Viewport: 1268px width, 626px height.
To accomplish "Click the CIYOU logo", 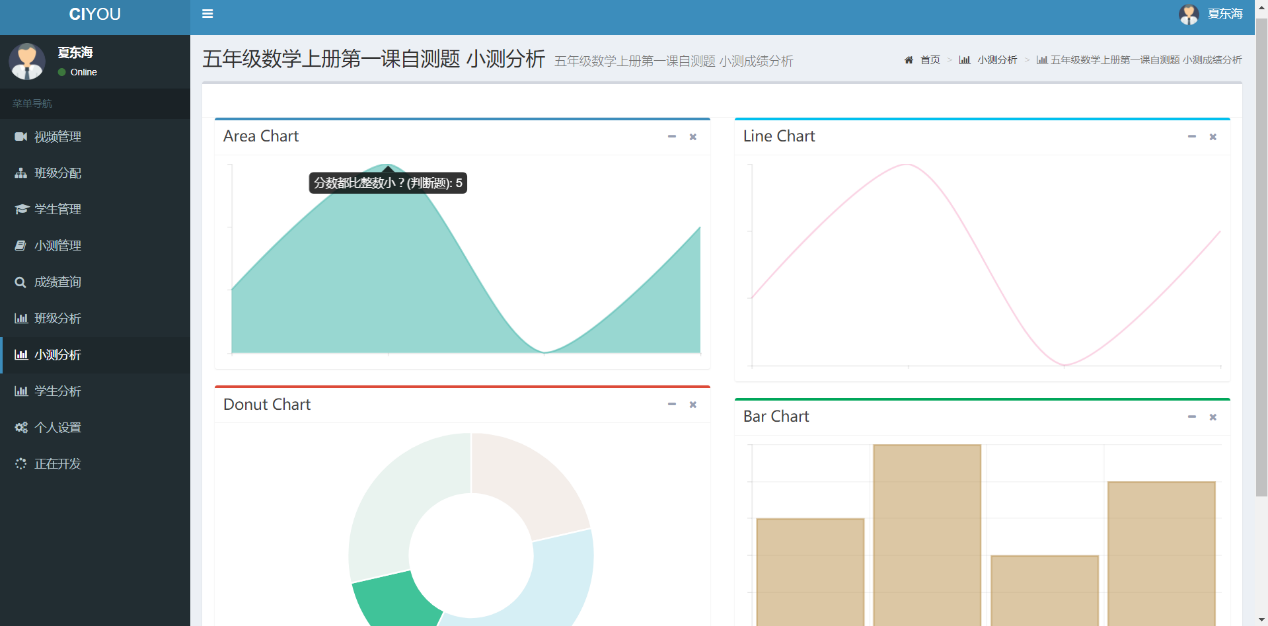I will tap(95, 14).
